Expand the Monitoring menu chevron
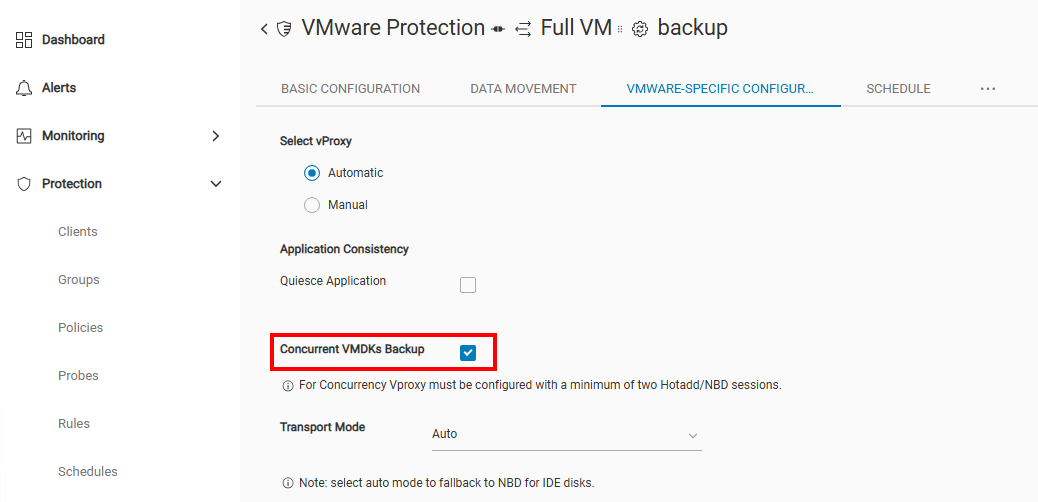The image size is (1038, 502). [x=215, y=136]
